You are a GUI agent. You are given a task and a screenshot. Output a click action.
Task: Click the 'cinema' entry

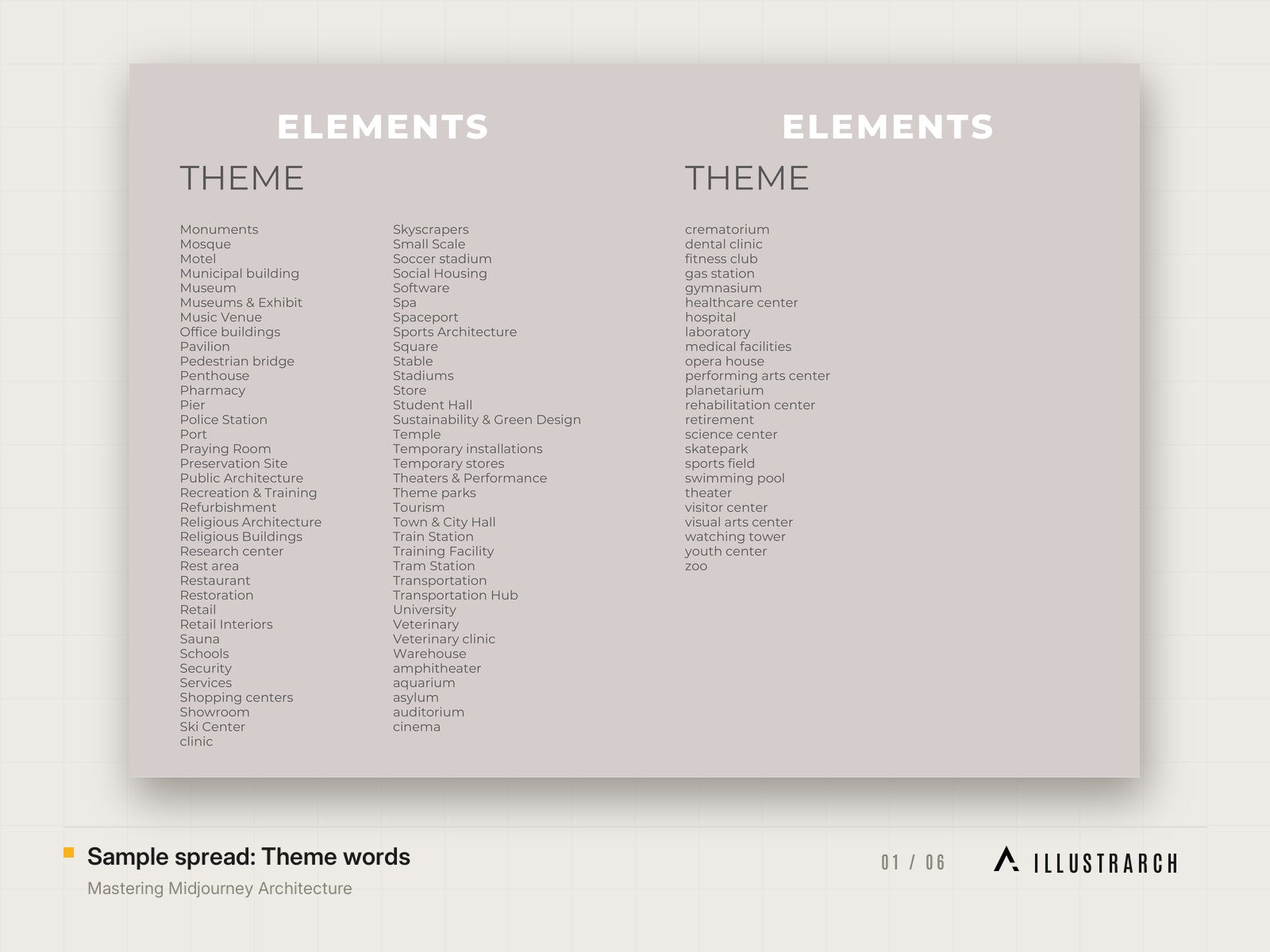[x=417, y=727]
